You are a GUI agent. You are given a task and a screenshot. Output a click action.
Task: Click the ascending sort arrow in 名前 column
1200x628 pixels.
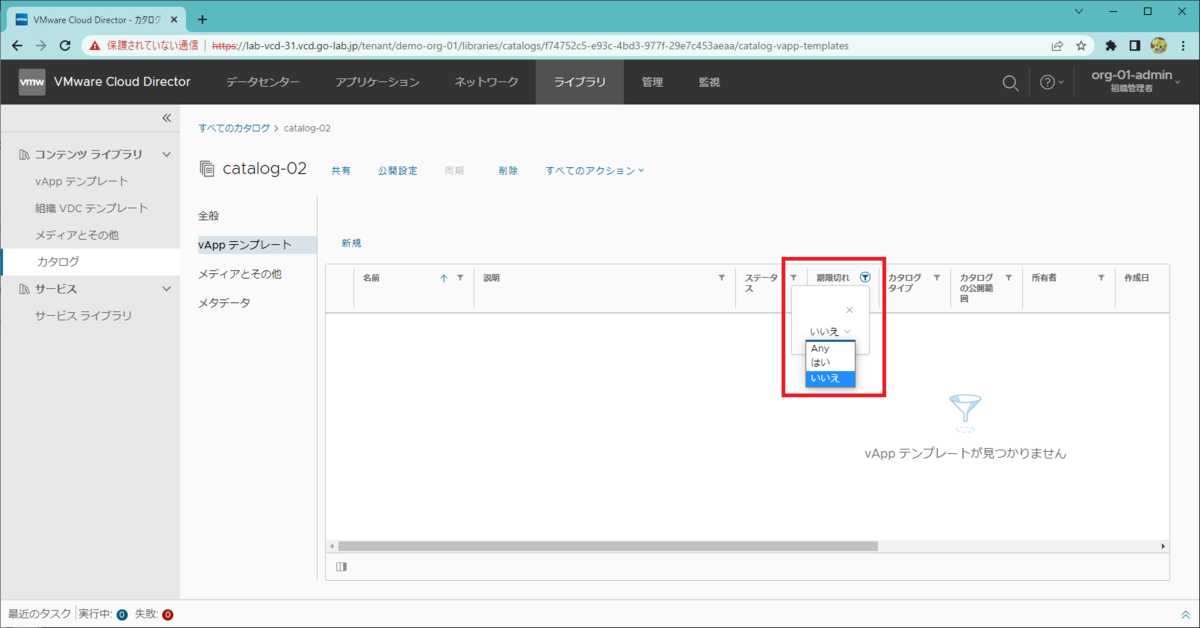click(x=444, y=278)
